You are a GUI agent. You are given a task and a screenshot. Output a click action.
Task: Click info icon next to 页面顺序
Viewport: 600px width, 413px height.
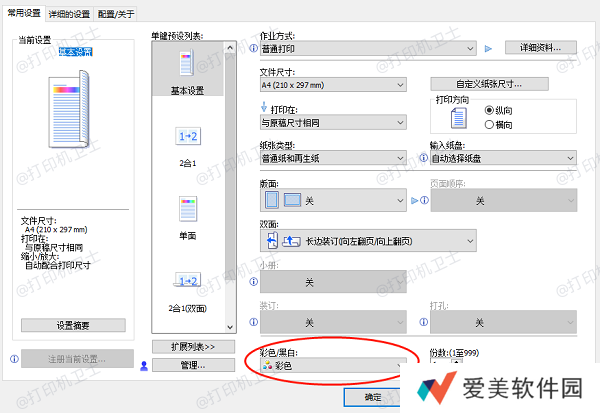(424, 200)
